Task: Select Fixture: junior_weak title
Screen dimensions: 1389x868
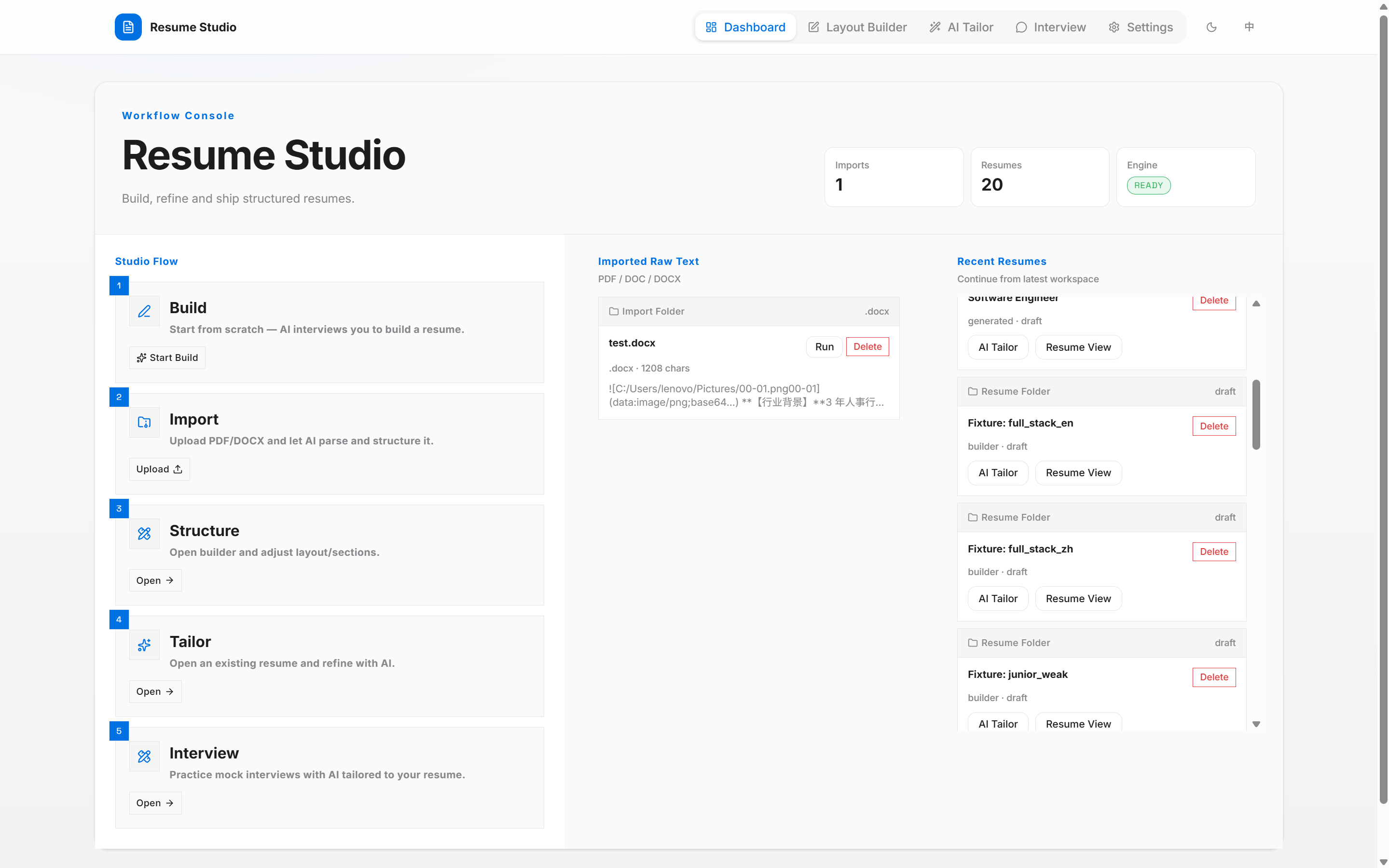Action: pyautogui.click(x=1017, y=675)
